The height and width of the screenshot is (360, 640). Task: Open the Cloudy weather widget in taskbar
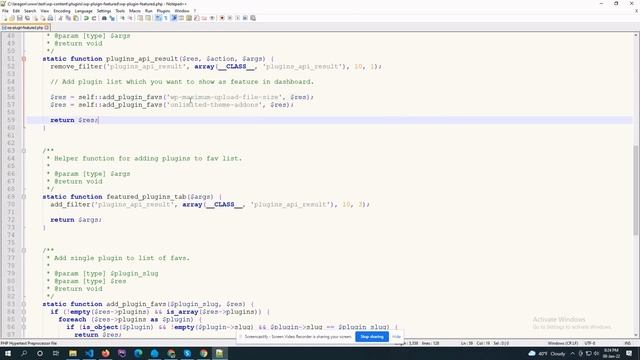(547, 353)
